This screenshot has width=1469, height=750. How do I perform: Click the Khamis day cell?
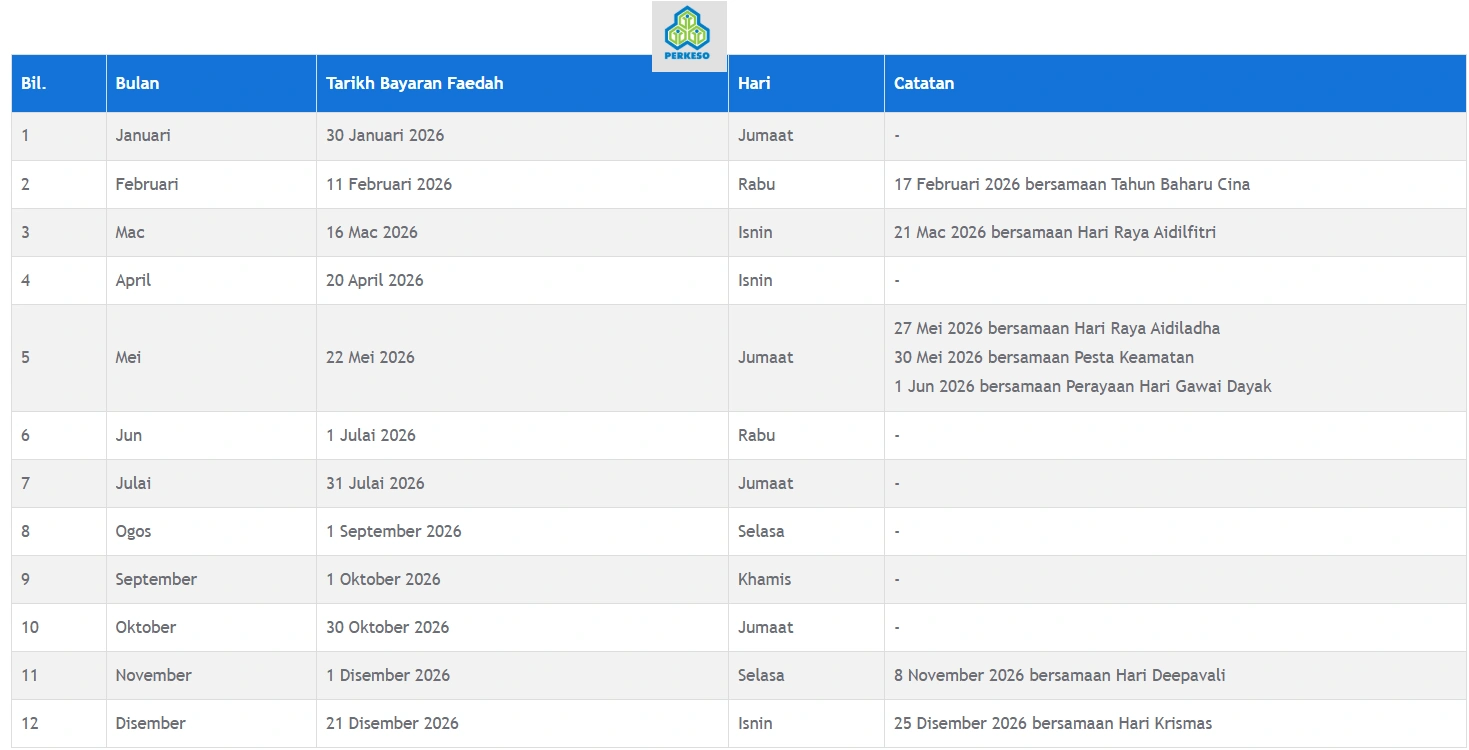[764, 579]
